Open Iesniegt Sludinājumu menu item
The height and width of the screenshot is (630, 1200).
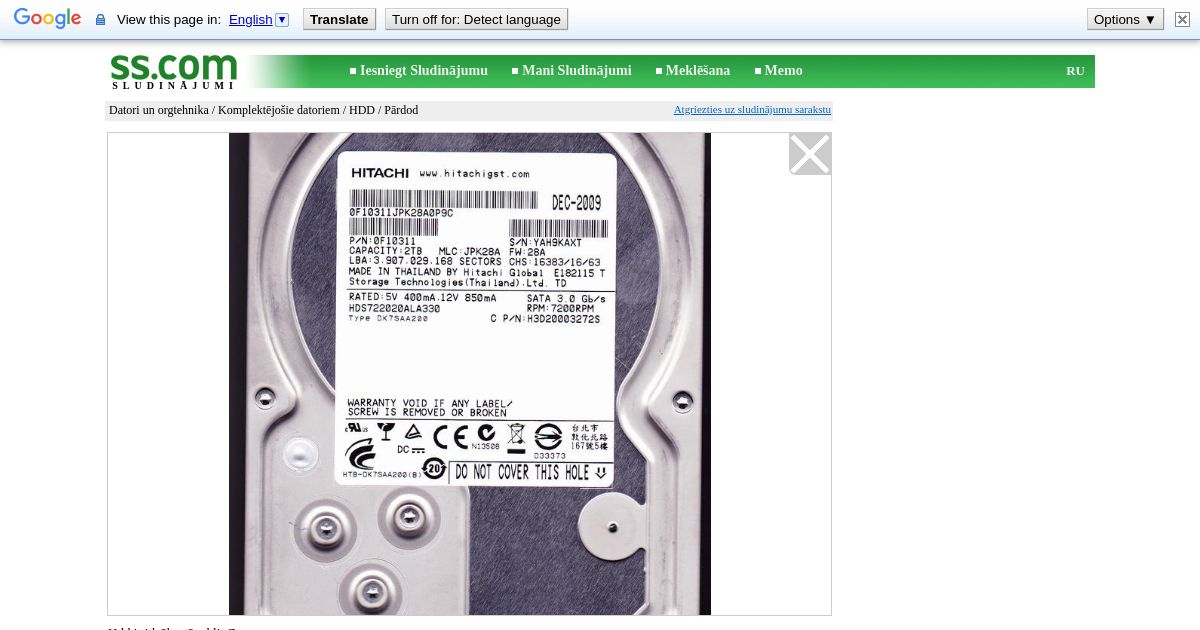[424, 71]
